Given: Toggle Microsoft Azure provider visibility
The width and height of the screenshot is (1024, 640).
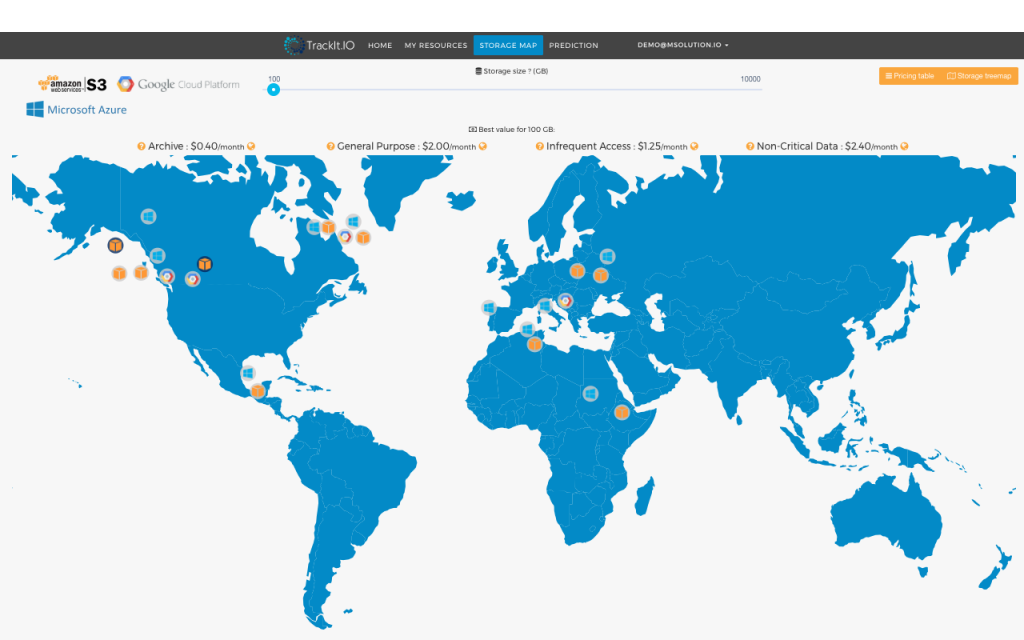Looking at the screenshot, I should 77,110.
